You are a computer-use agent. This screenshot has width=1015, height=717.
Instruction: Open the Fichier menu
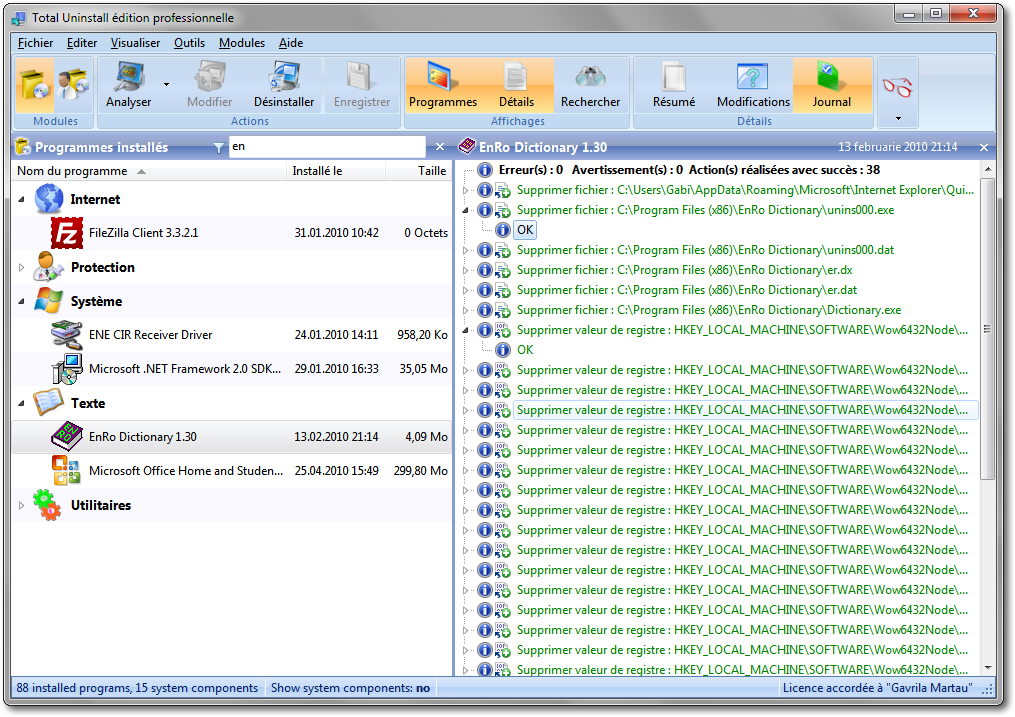click(36, 43)
